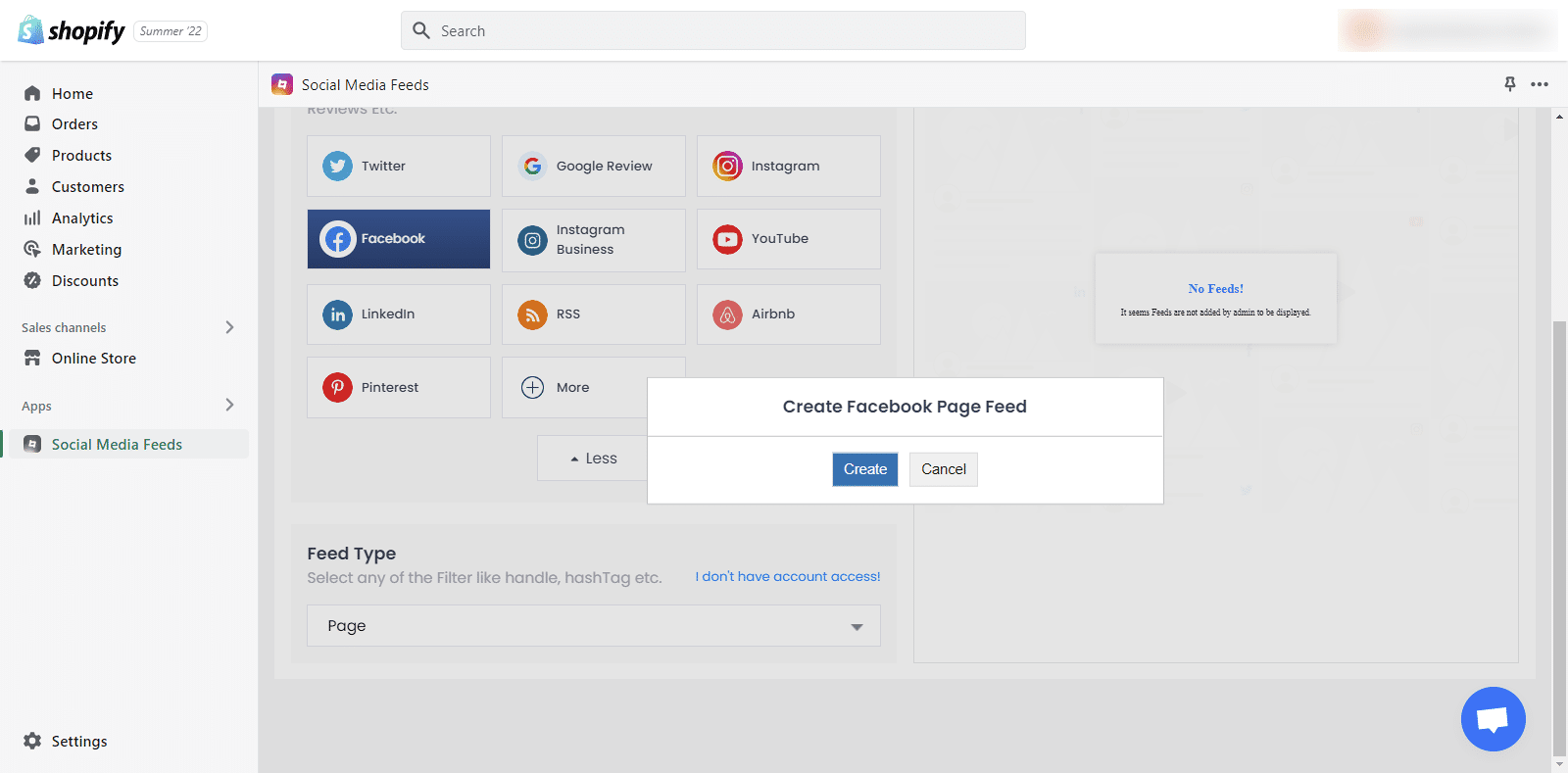Open Marketing section

[86, 250]
